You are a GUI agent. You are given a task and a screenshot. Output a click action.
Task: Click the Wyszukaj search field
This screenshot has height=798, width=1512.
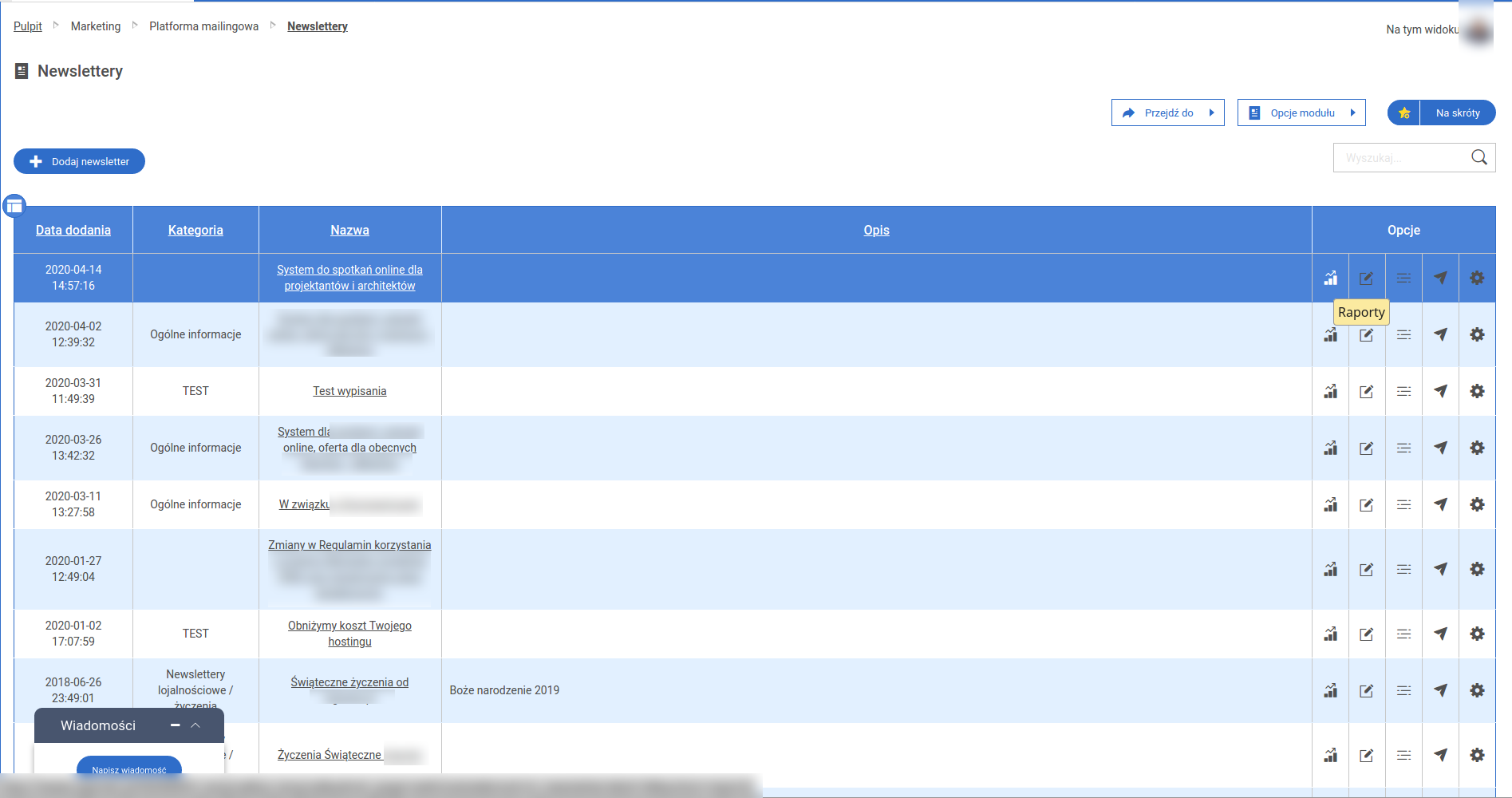click(x=1400, y=158)
